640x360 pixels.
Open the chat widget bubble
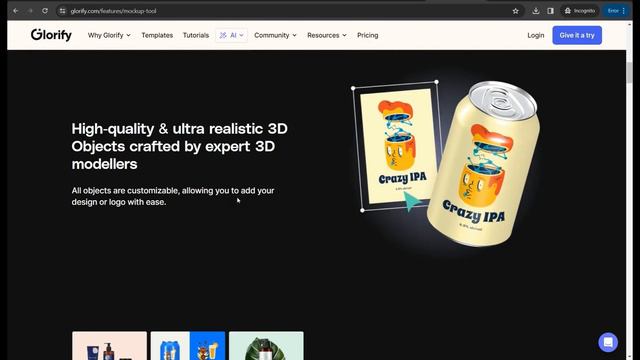pyautogui.click(x=608, y=342)
